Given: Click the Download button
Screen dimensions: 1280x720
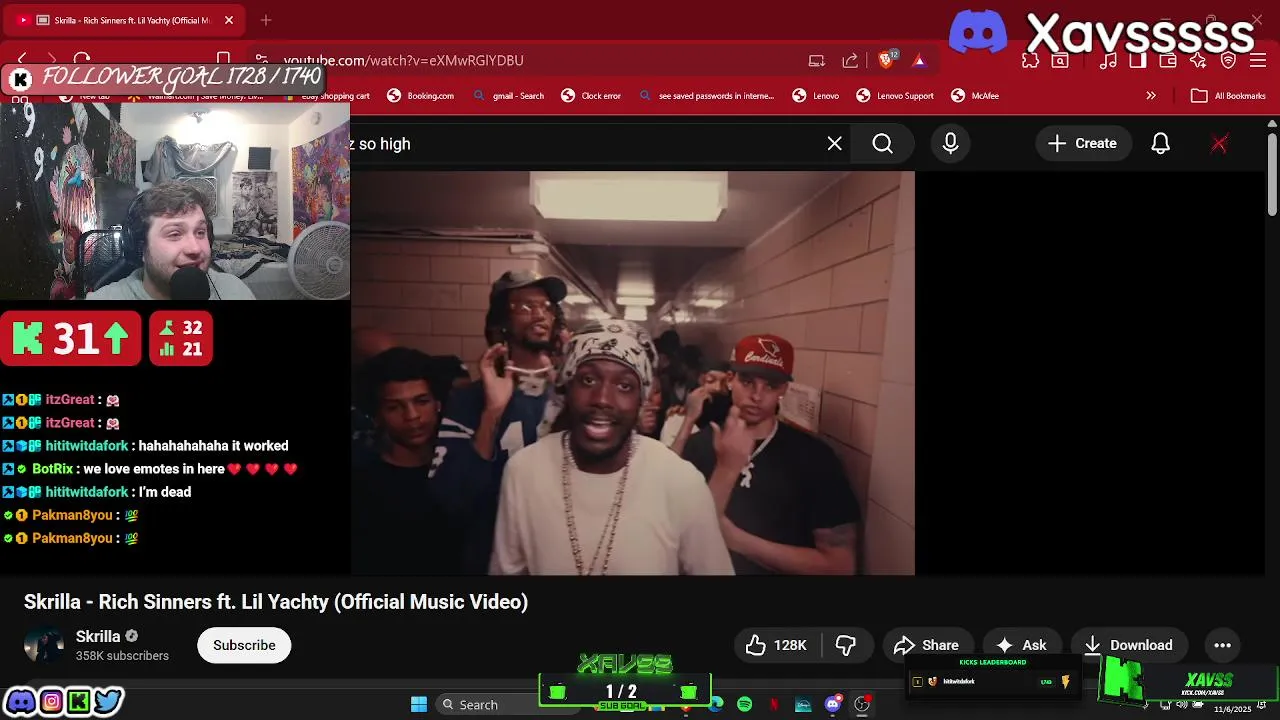Looking at the screenshot, I should click(1128, 645).
